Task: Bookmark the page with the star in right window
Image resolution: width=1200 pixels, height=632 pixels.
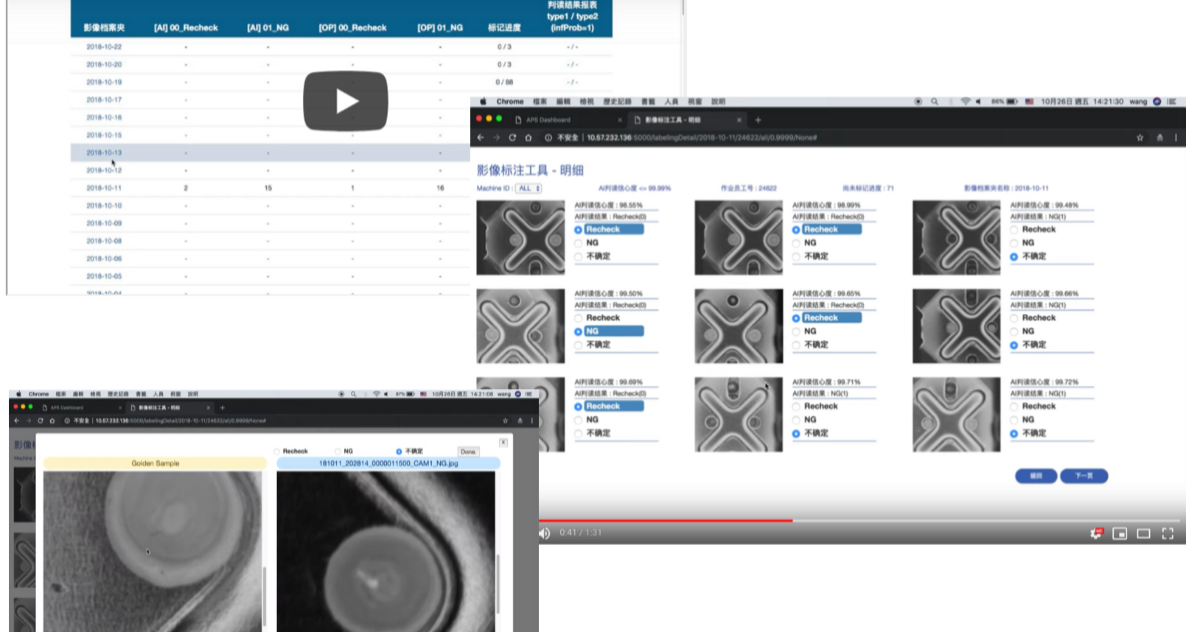Action: click(1140, 137)
